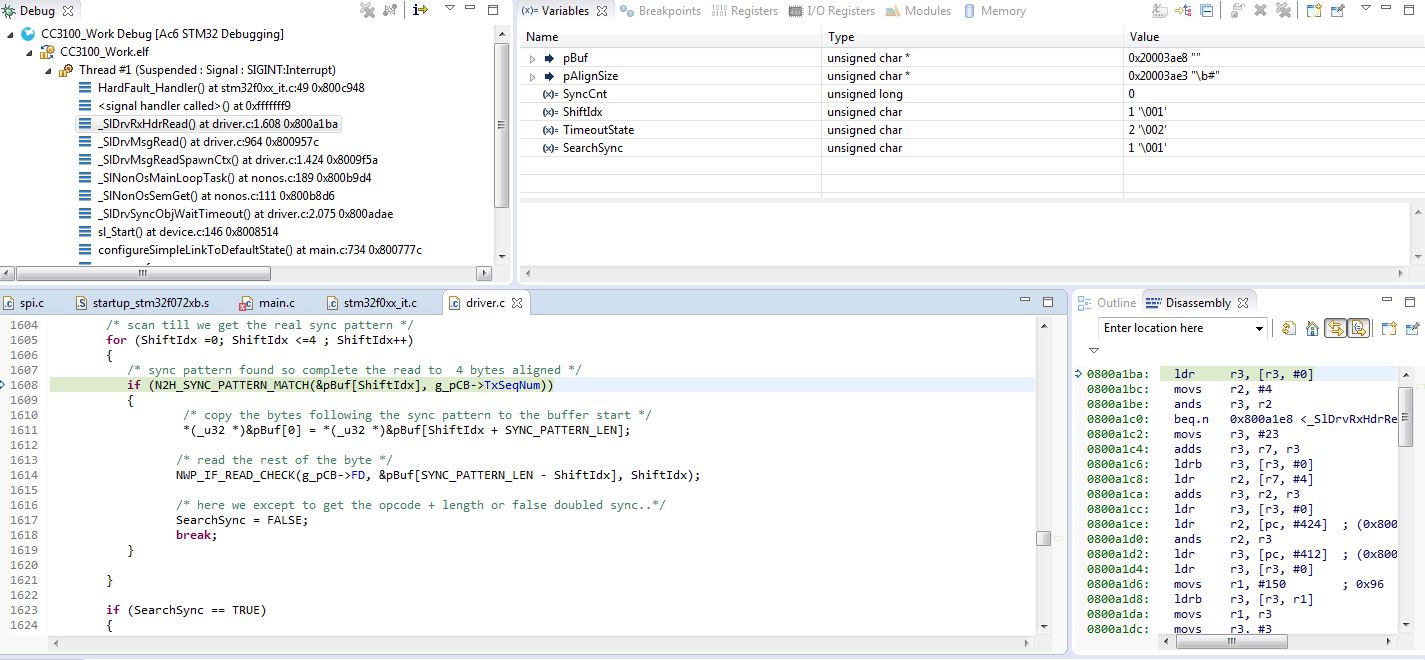Expand the pBuf variable row

pyautogui.click(x=533, y=58)
